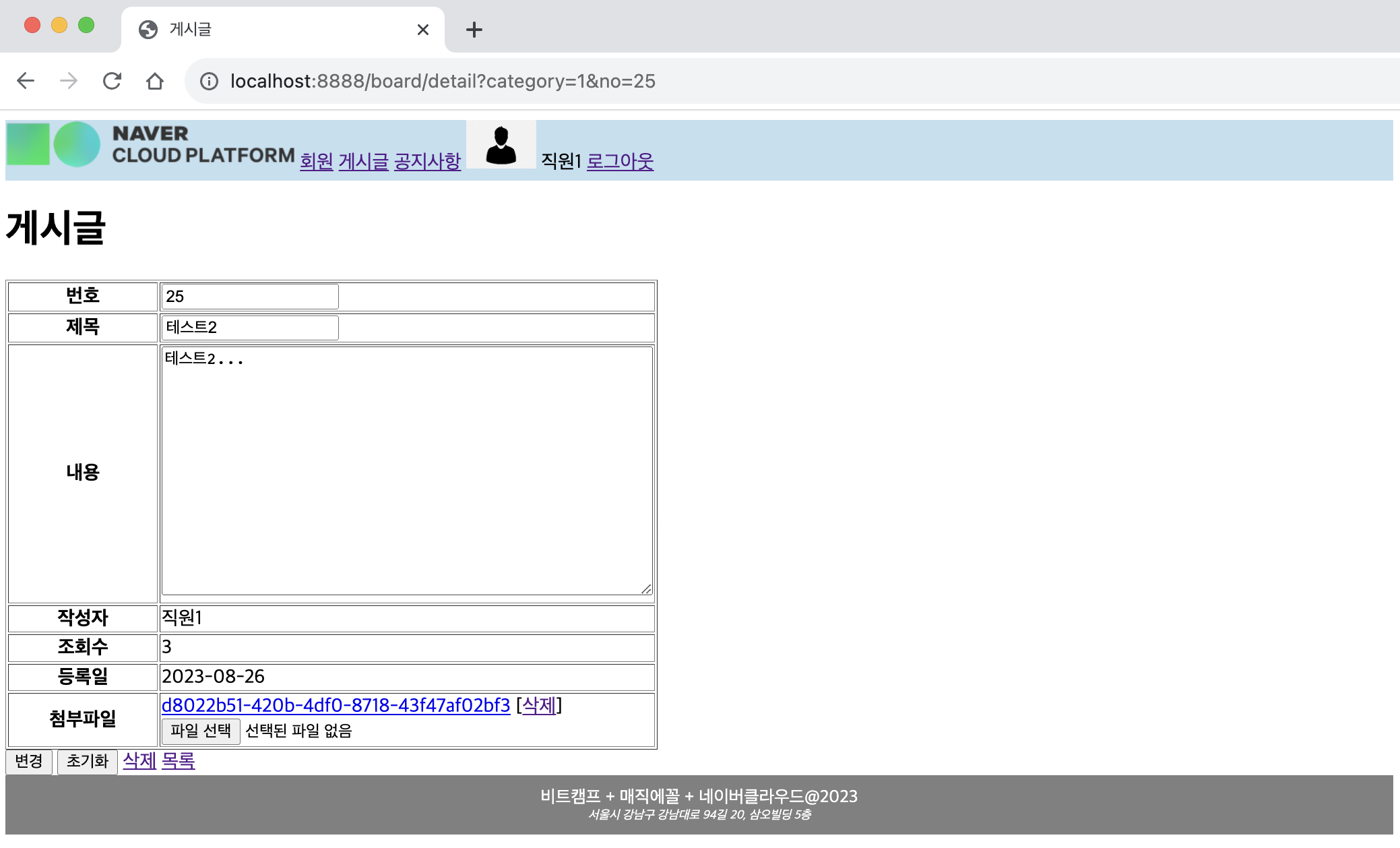Click inside the 내용 text area

407,471
